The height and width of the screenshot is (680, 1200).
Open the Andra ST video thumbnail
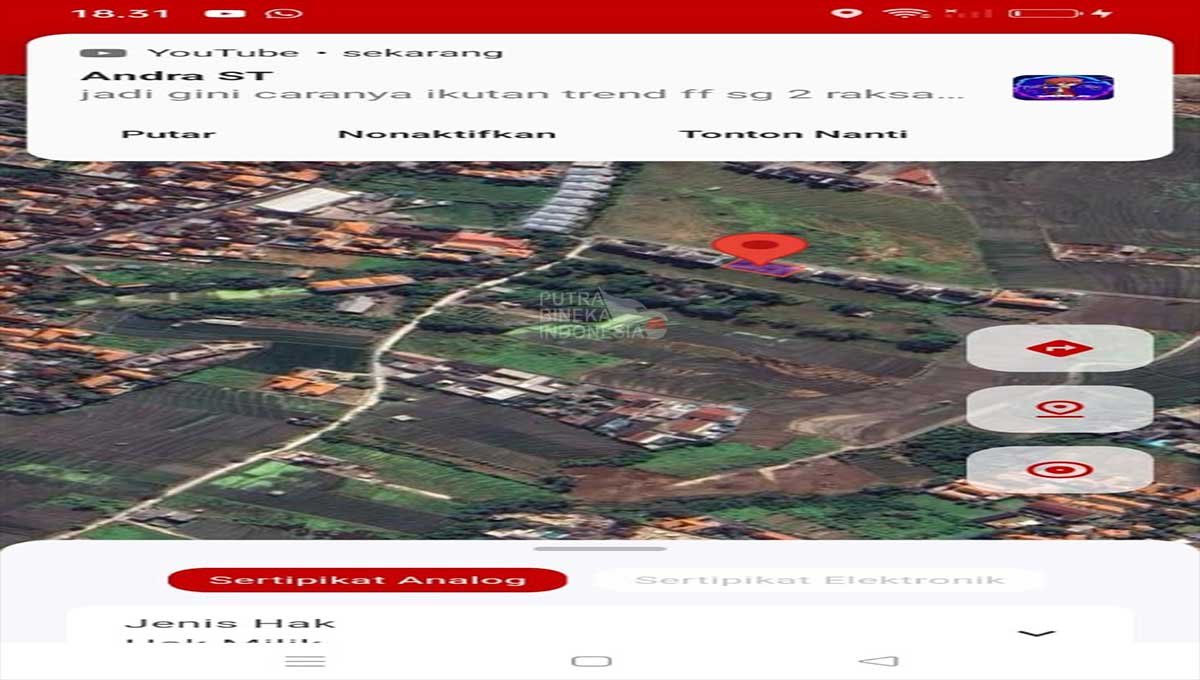pyautogui.click(x=1063, y=88)
